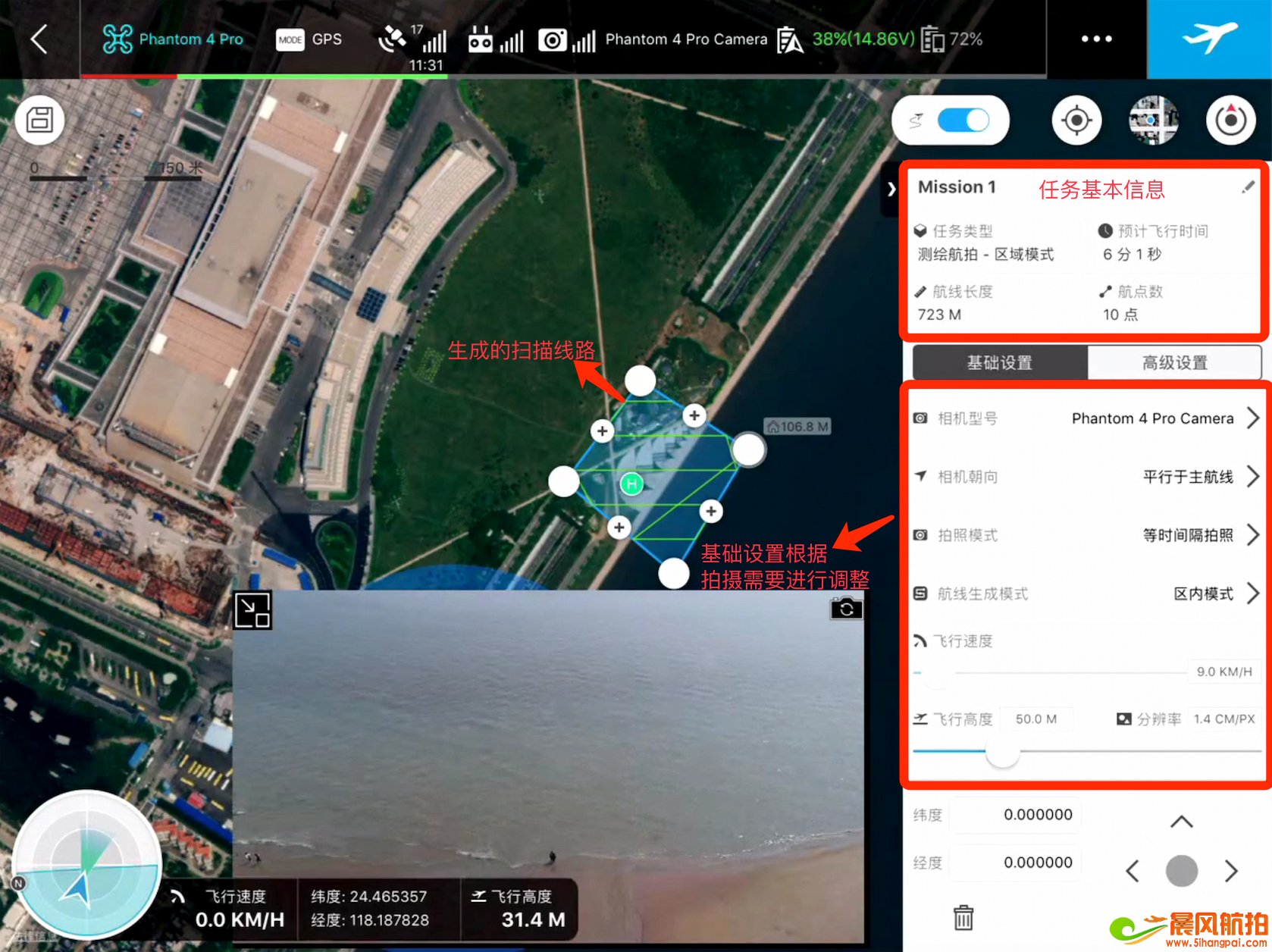This screenshot has height=952, width=1272.
Task: Tap the Phantom 4 Pro drone icon
Action: (x=117, y=39)
